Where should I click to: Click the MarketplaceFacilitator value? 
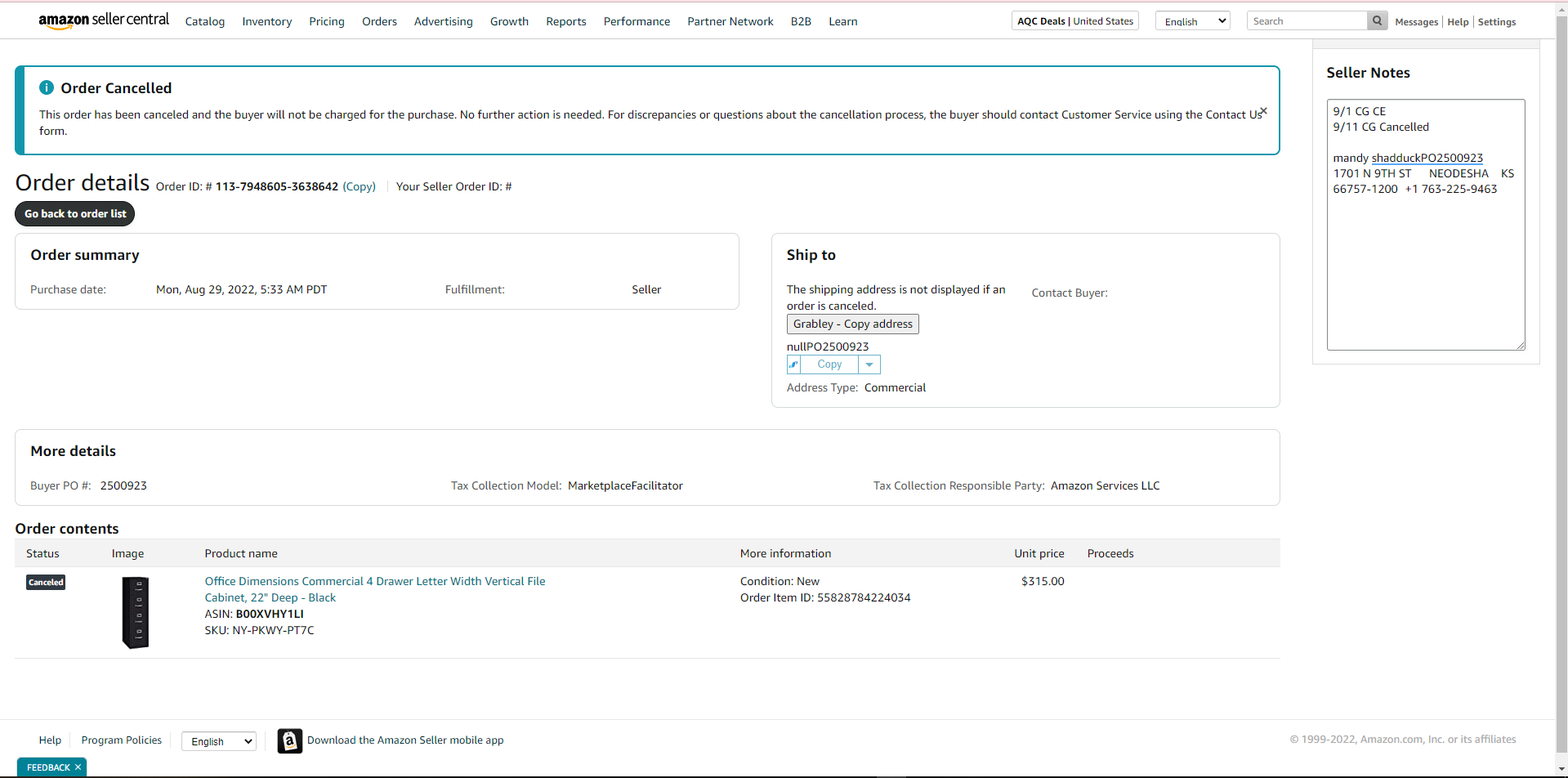[625, 485]
